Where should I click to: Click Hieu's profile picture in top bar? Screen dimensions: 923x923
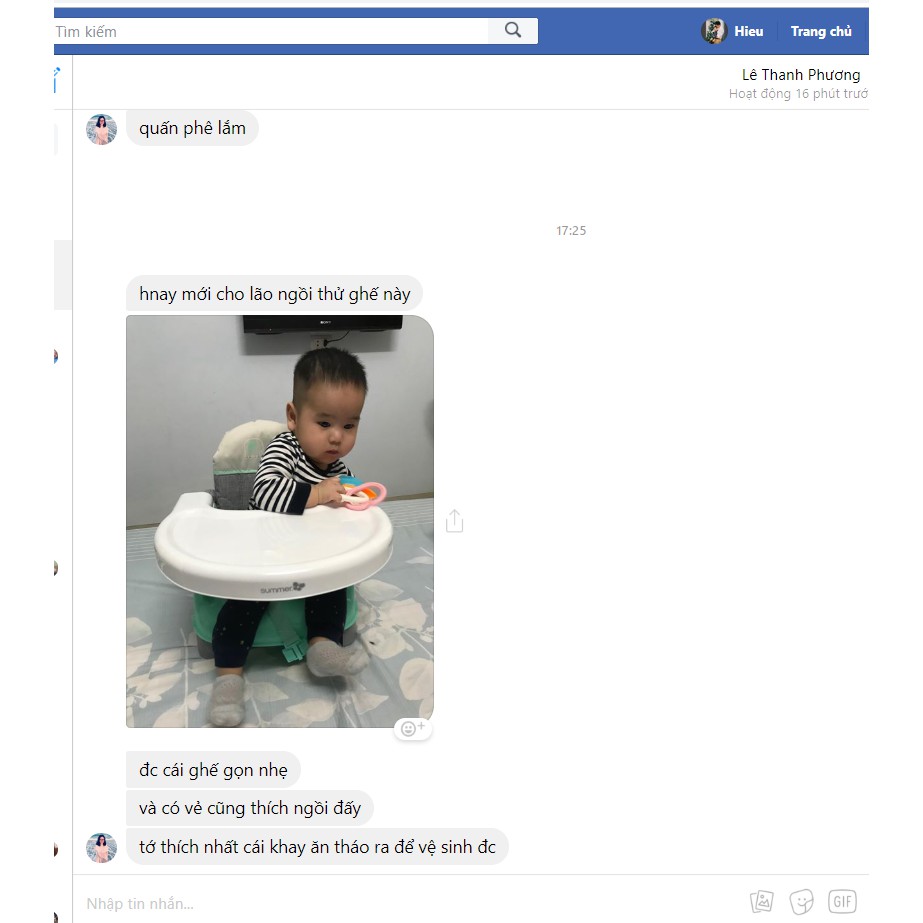pos(713,31)
